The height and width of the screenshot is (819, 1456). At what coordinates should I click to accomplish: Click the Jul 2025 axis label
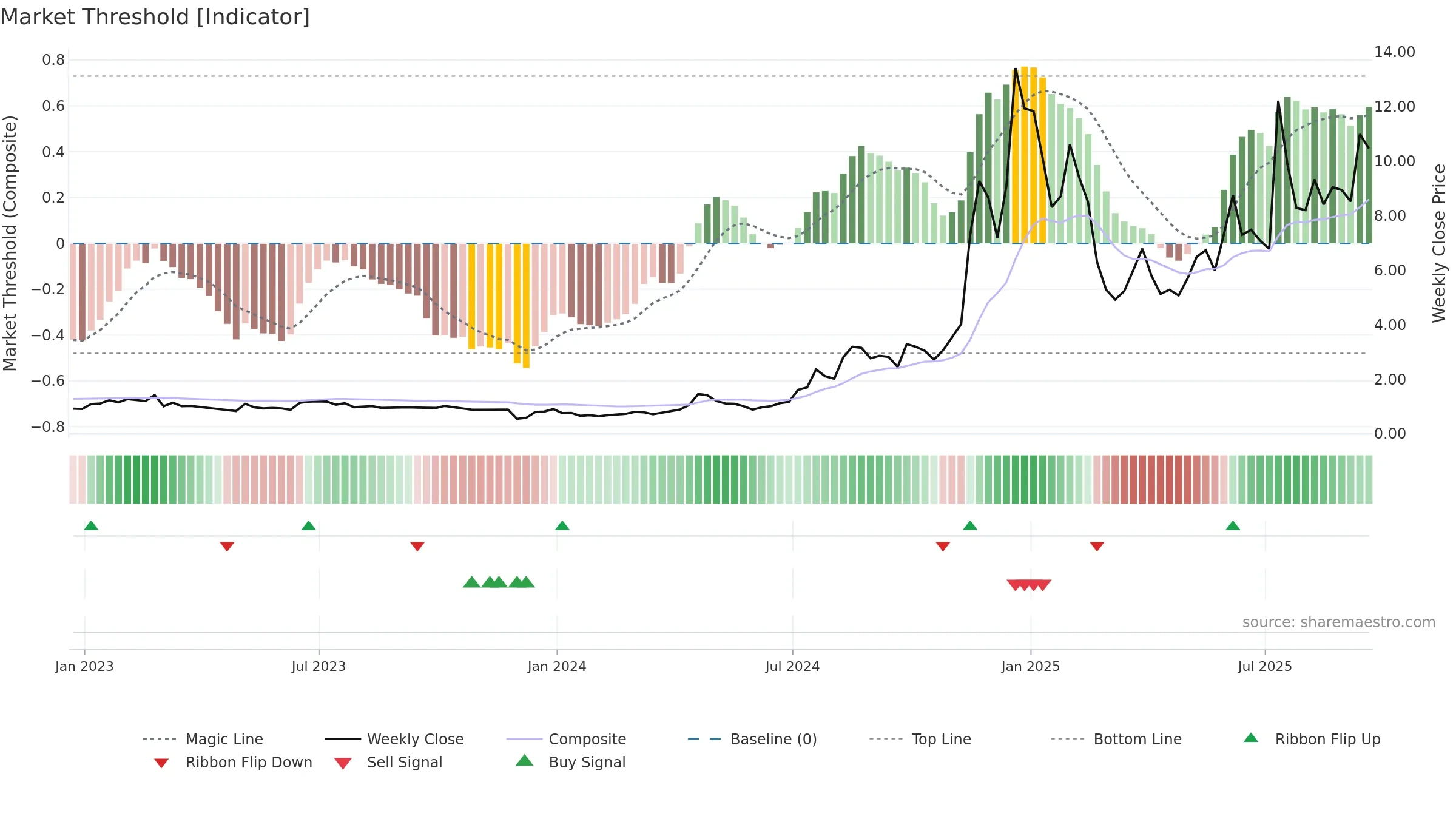coord(1265,666)
